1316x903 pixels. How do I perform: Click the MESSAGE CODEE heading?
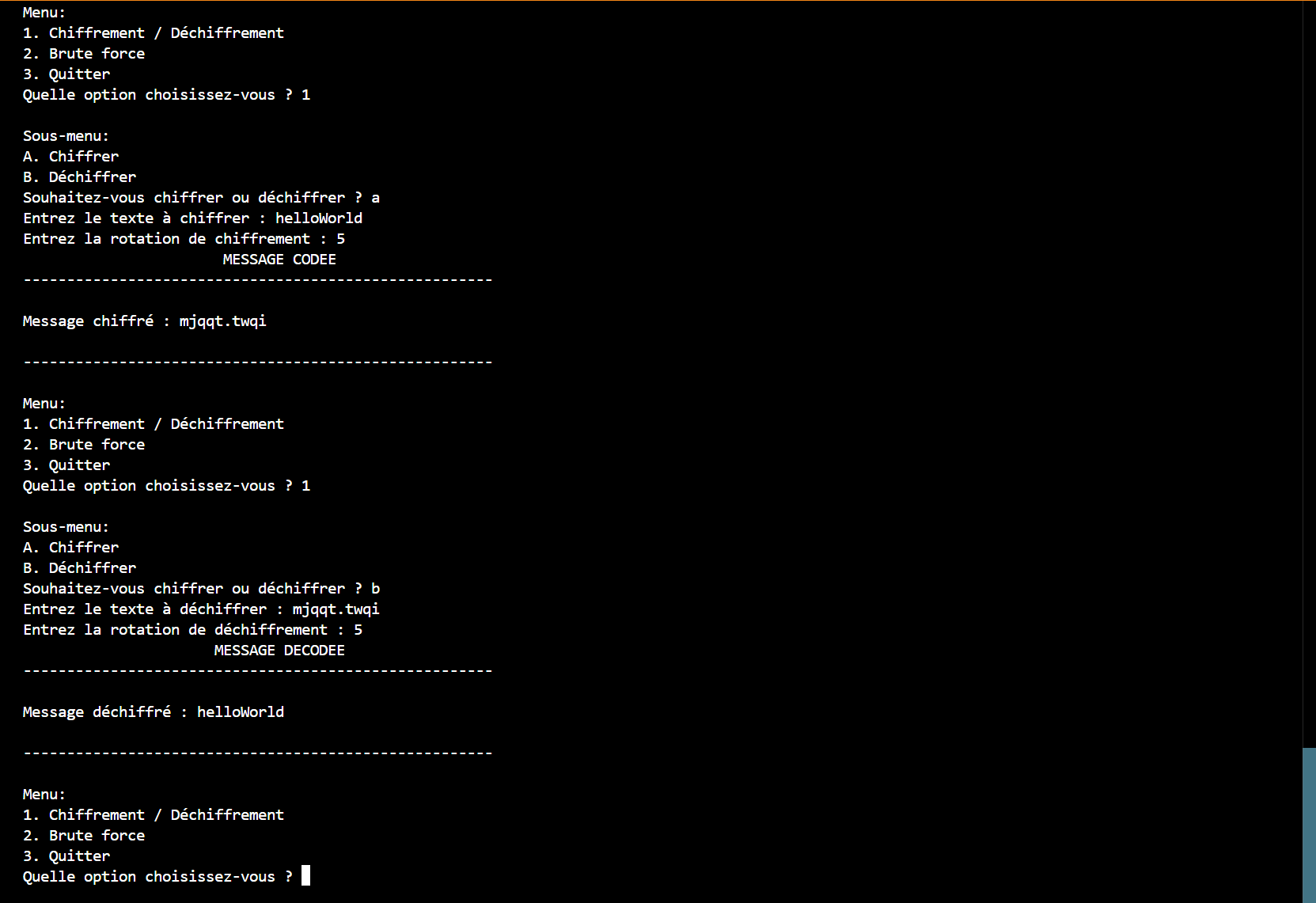279,260
